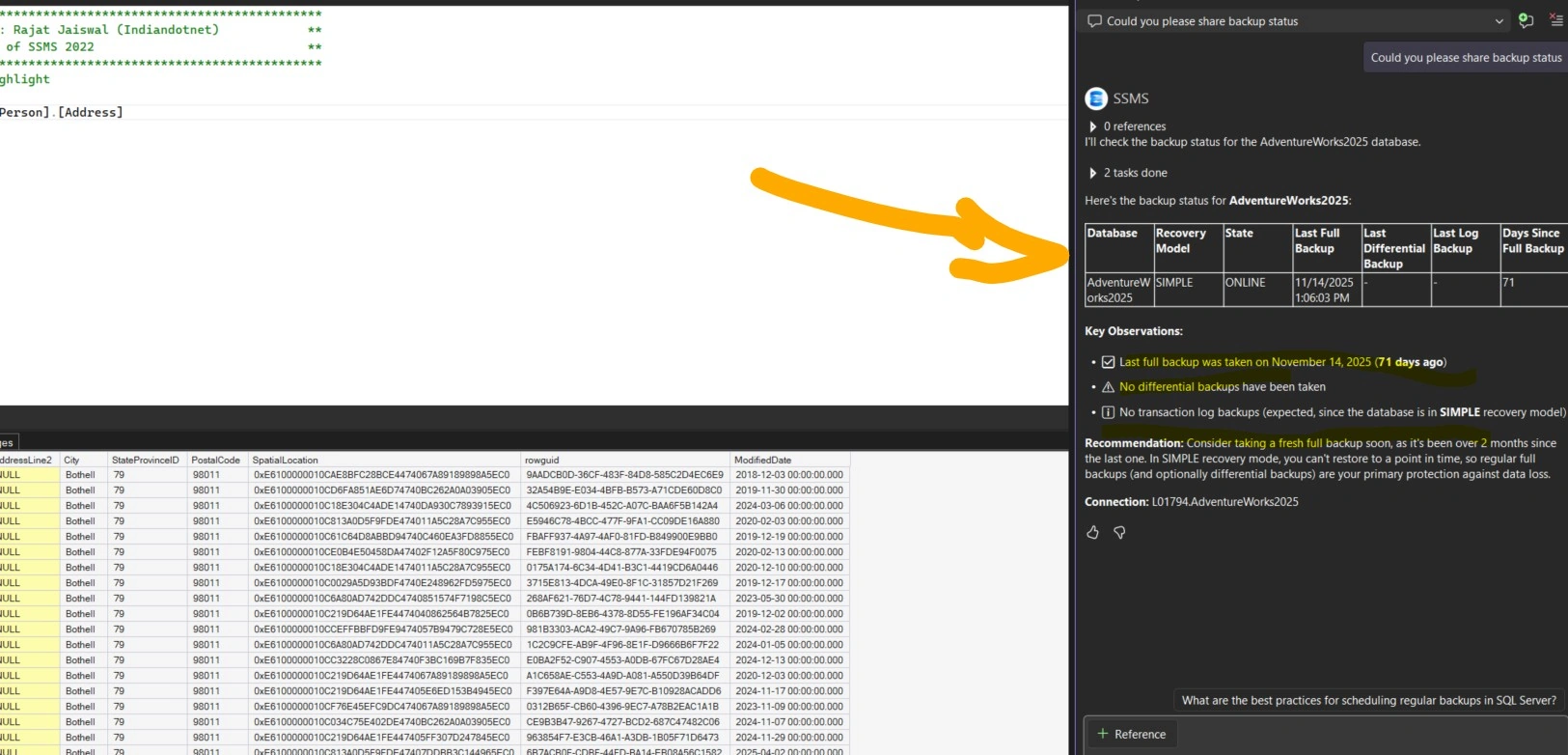The width and height of the screenshot is (1568, 755).
Task: Click the ONLINE state cell
Action: click(1258, 290)
